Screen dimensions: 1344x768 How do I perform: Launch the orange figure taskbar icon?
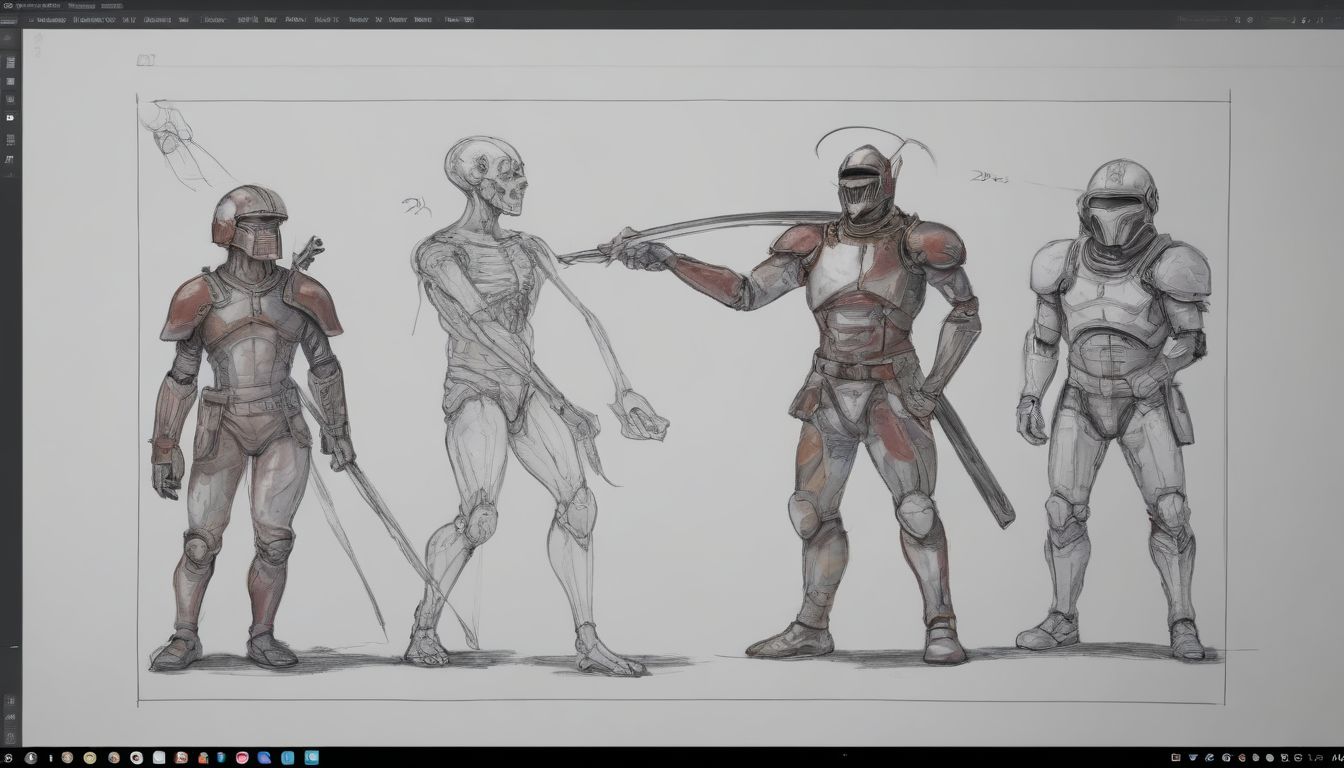[203, 758]
